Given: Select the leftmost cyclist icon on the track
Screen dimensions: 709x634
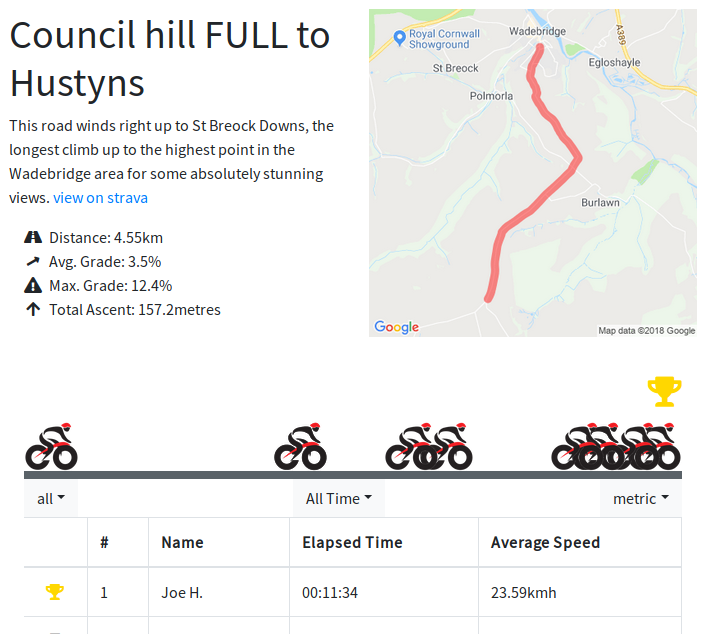Looking at the screenshot, I should 51,446.
